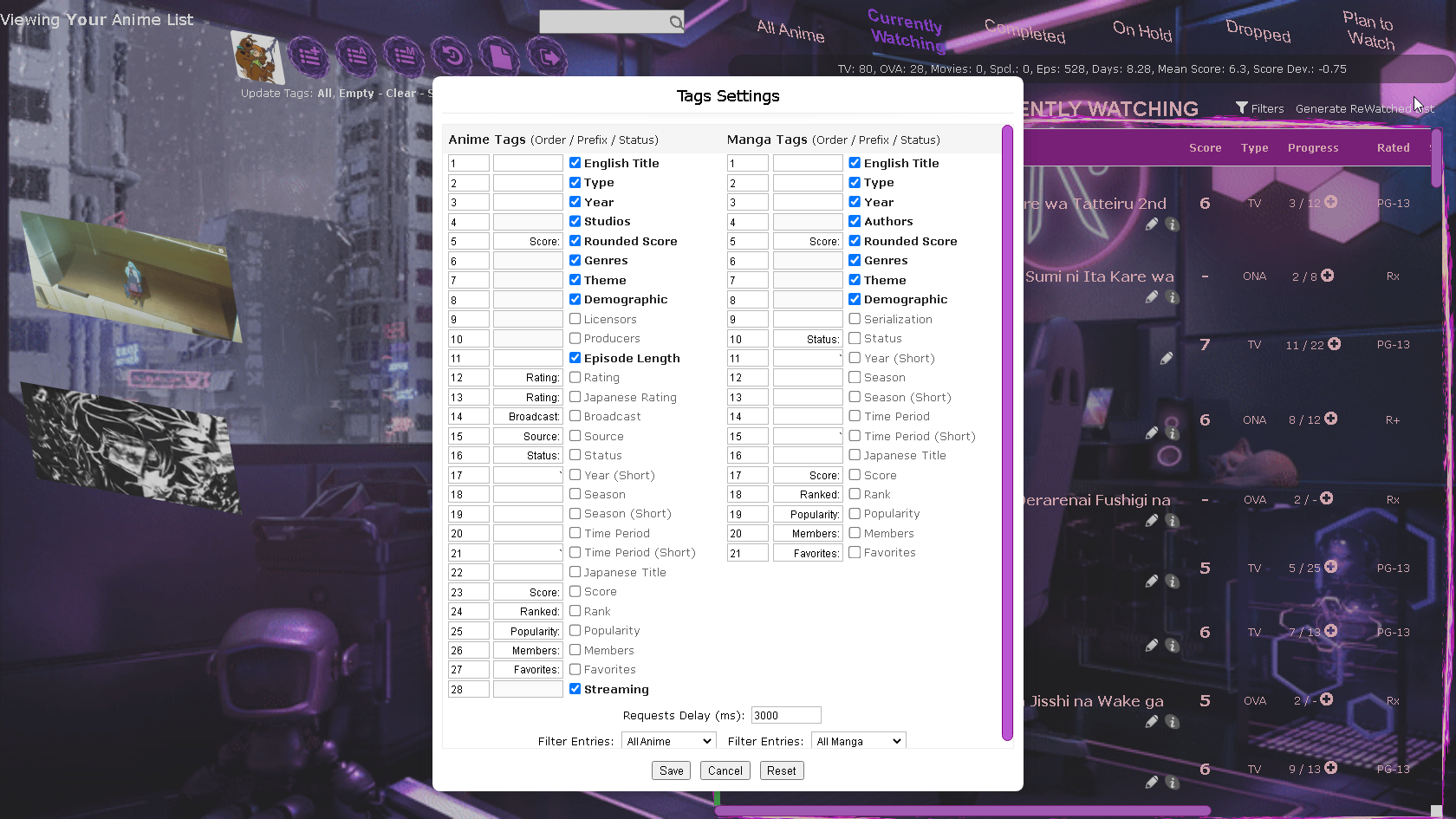This screenshot has width=1456, height=819.
Task: Click edit pencil under Sumi ni Ita Kare wa
Action: tap(1152, 297)
